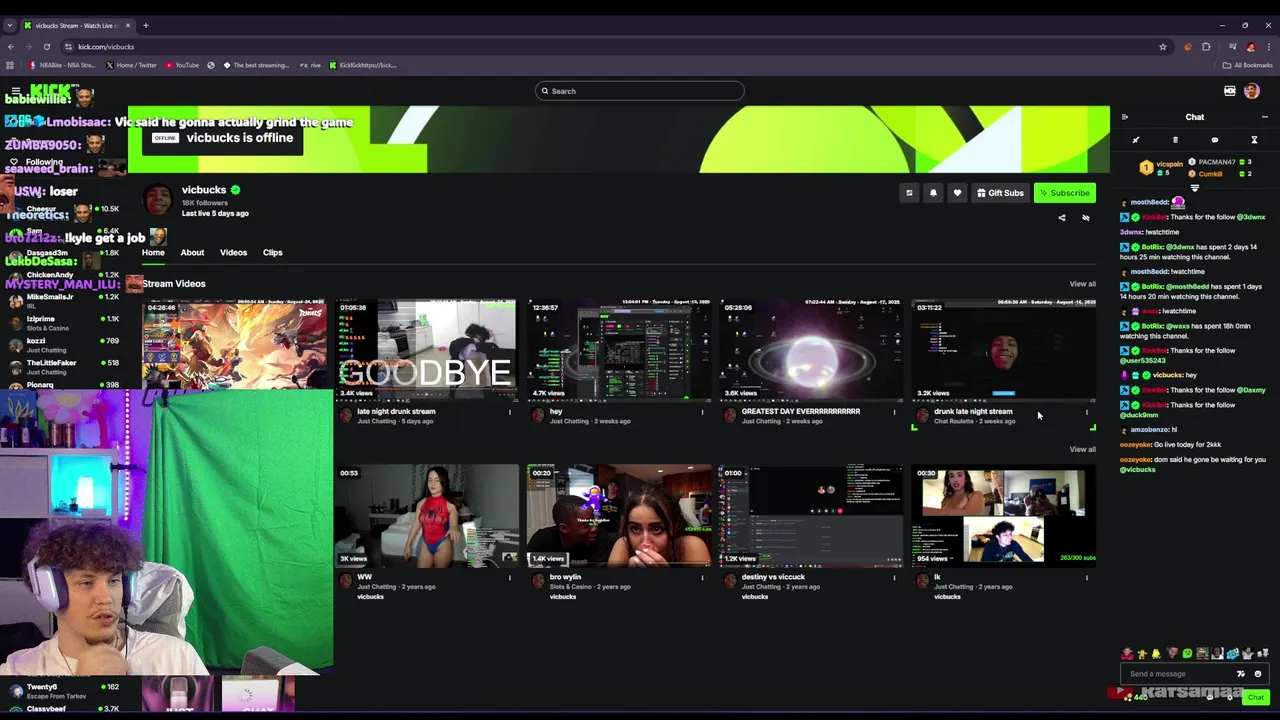1280x720 pixels.
Task: Click the share icon below Subscribe
Action: (1062, 218)
